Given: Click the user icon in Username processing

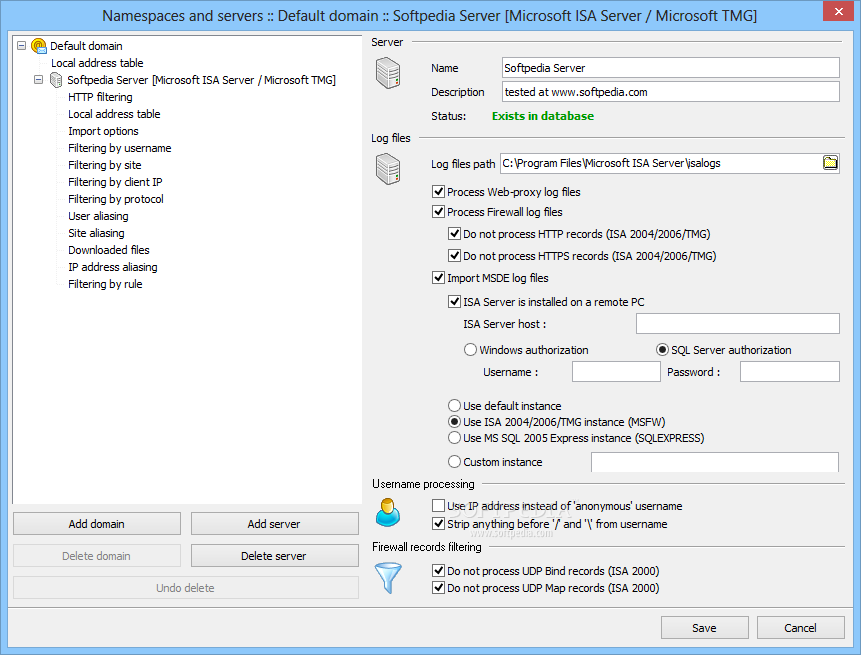Looking at the screenshot, I should coord(388,512).
